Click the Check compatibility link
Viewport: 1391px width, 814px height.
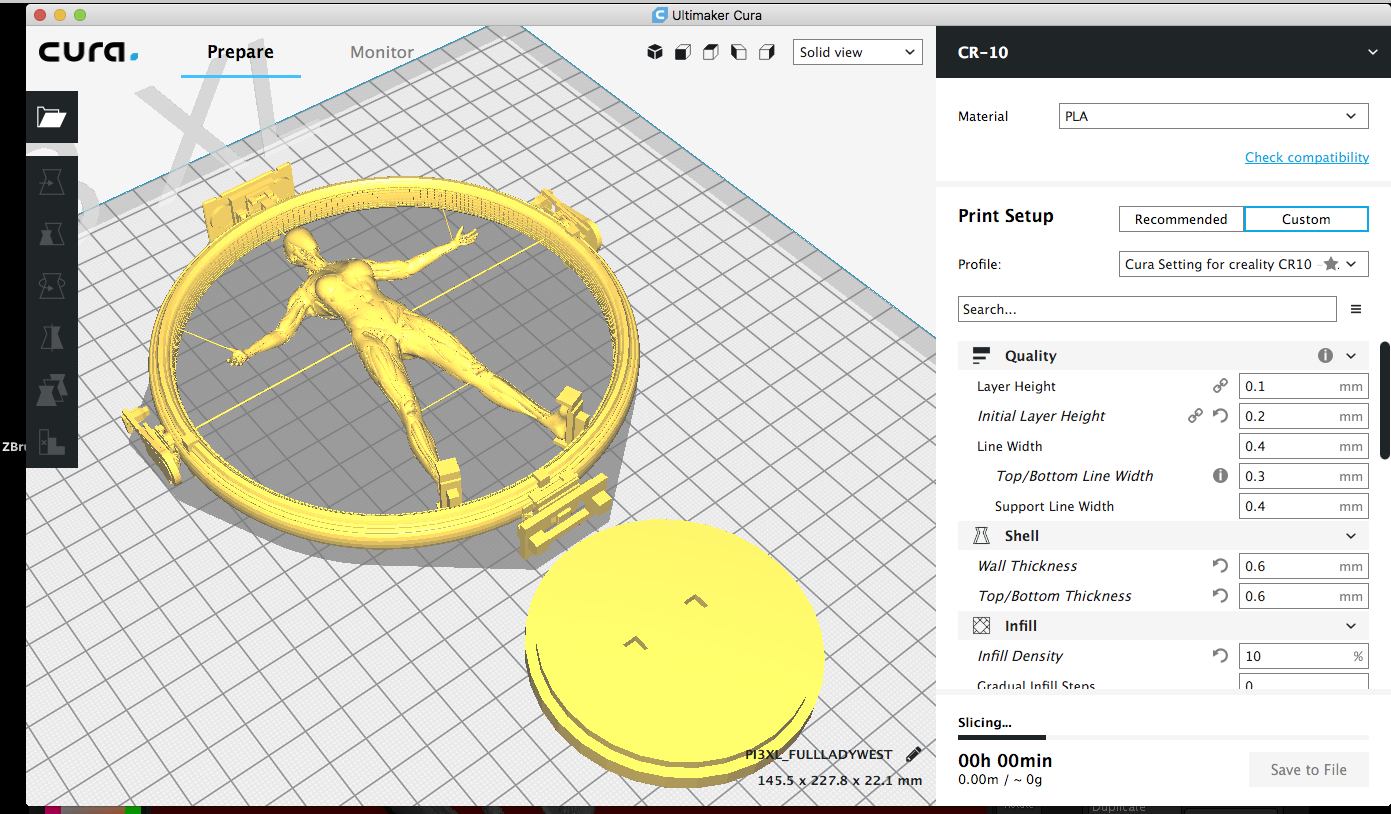click(1307, 157)
